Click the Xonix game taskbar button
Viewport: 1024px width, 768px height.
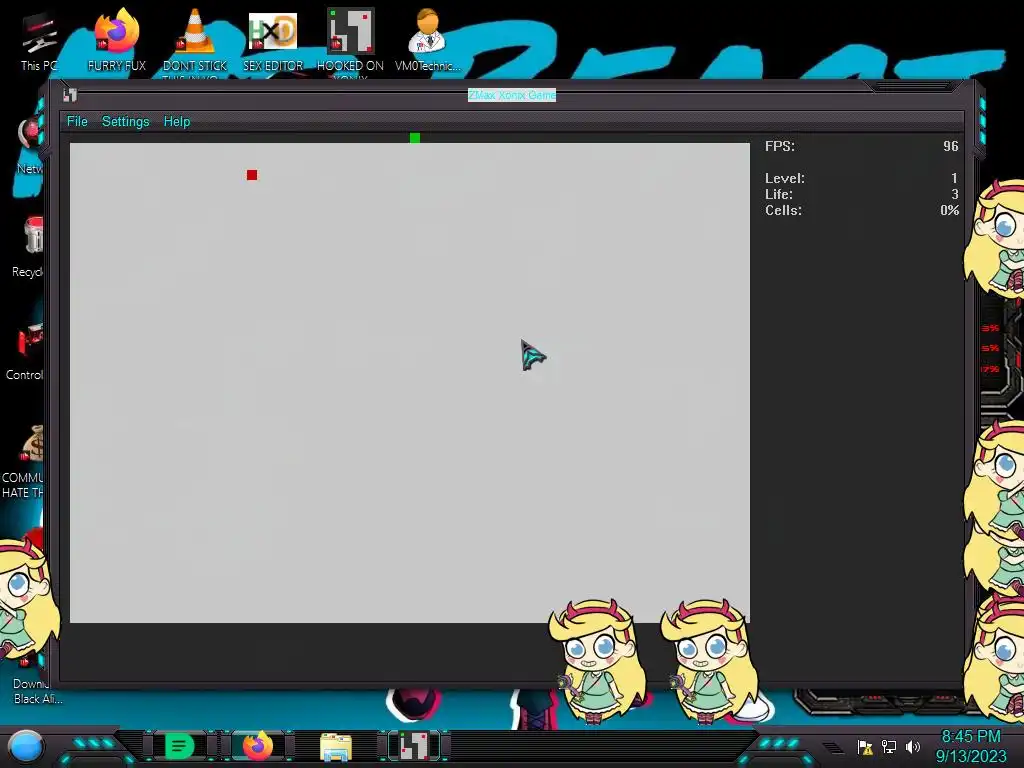pos(414,746)
